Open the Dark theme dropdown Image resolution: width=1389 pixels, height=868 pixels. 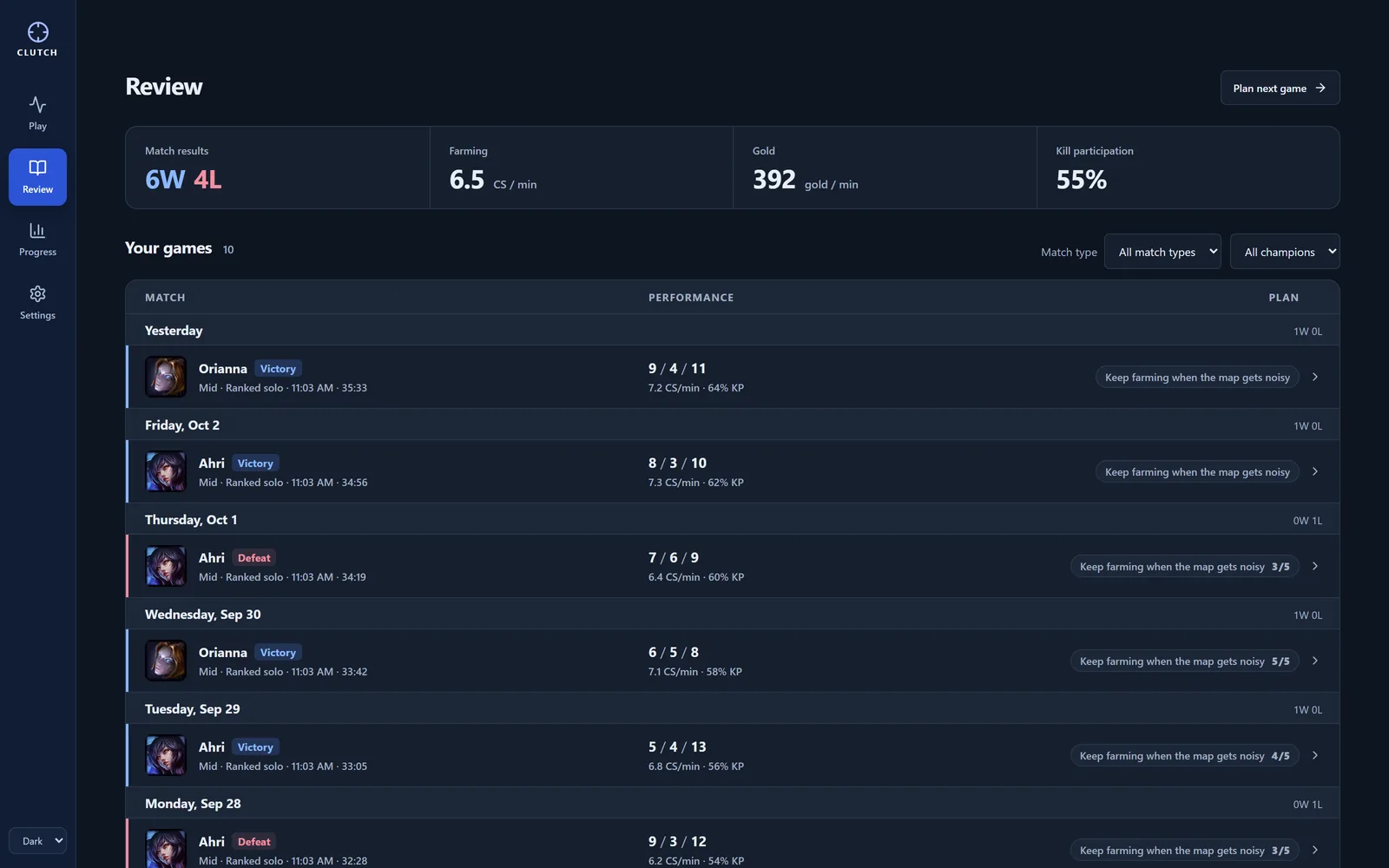tap(37, 840)
